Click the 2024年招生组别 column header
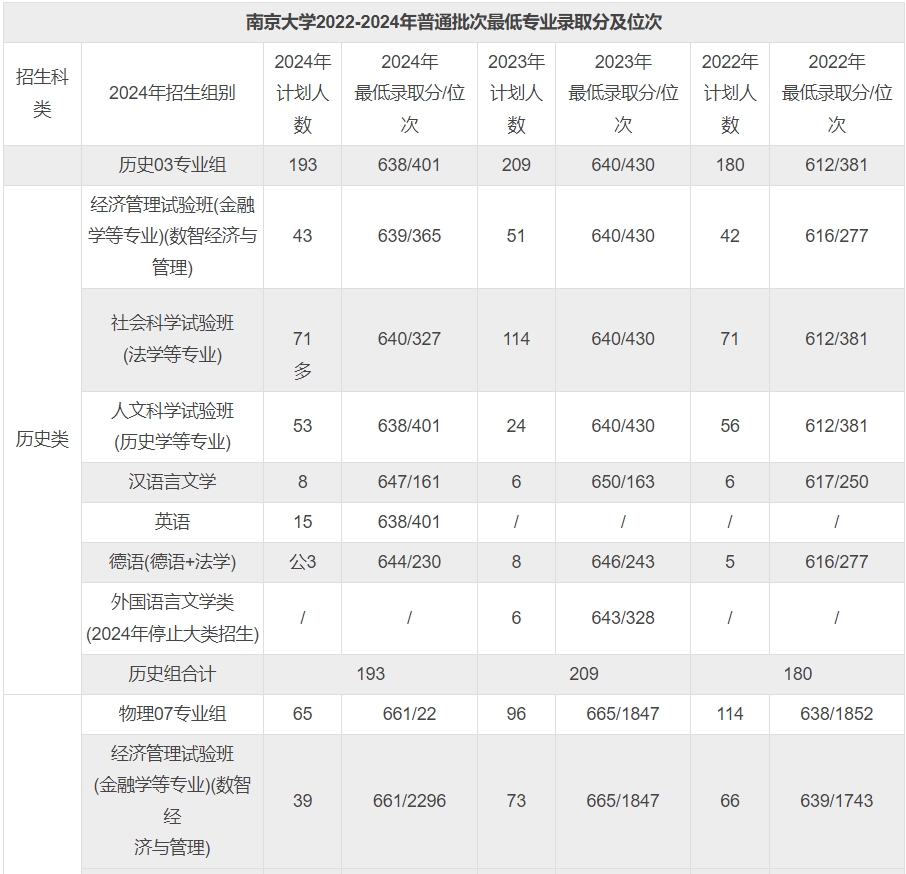Screen dimensions: 906x874 coord(172,93)
